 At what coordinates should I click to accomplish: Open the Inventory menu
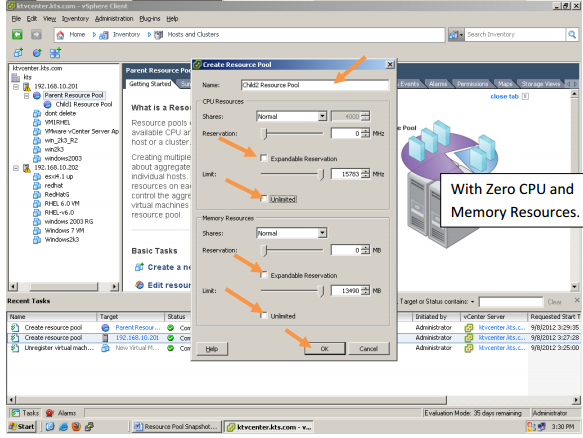(75, 19)
